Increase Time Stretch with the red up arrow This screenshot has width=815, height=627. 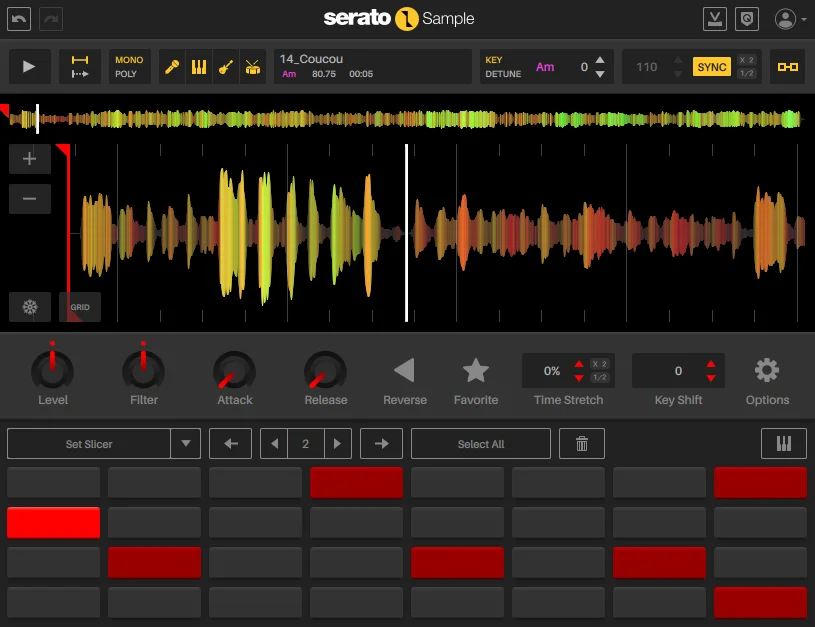pos(579,364)
